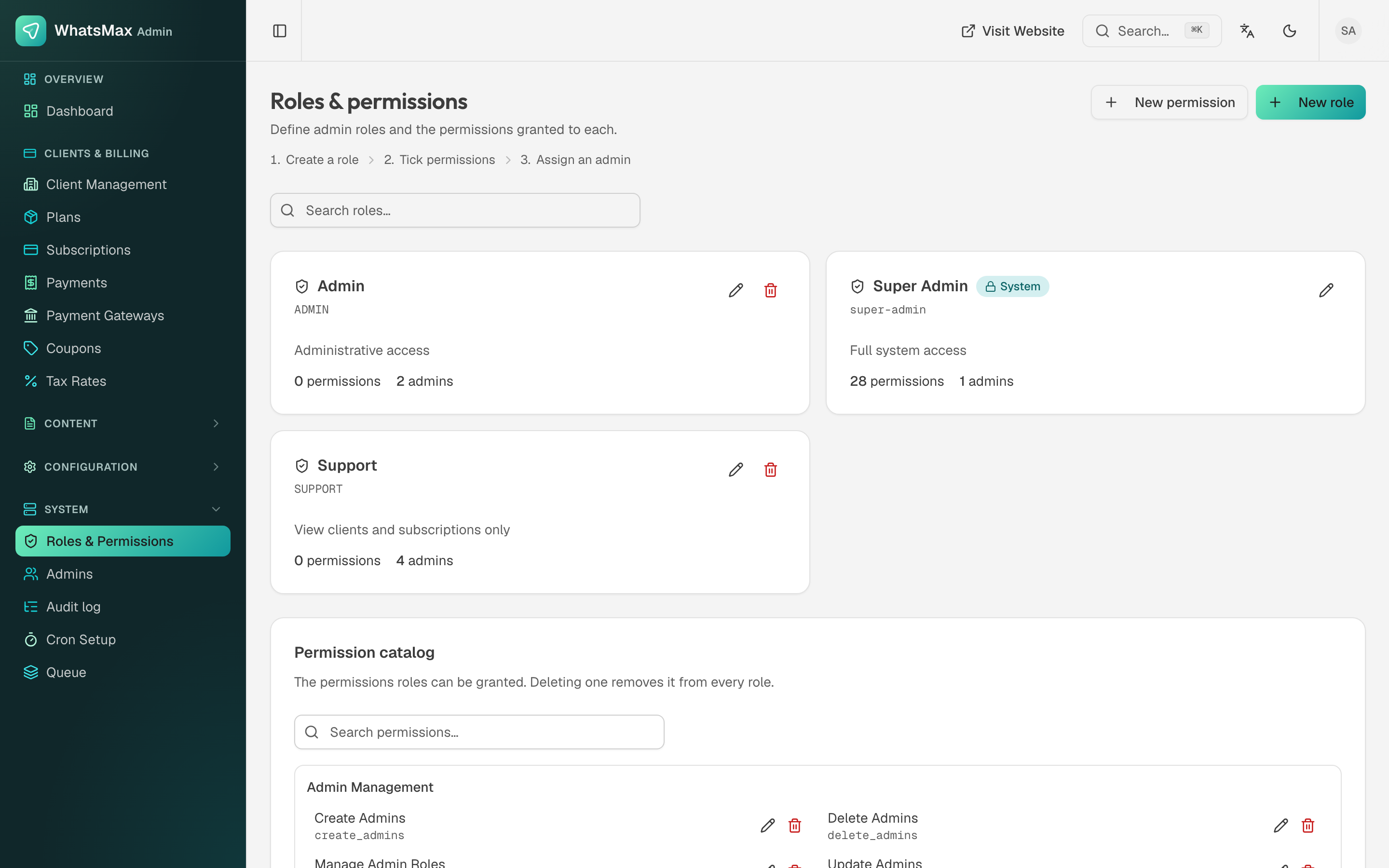
Task: Delete the Admin role trash icon
Action: click(x=771, y=290)
